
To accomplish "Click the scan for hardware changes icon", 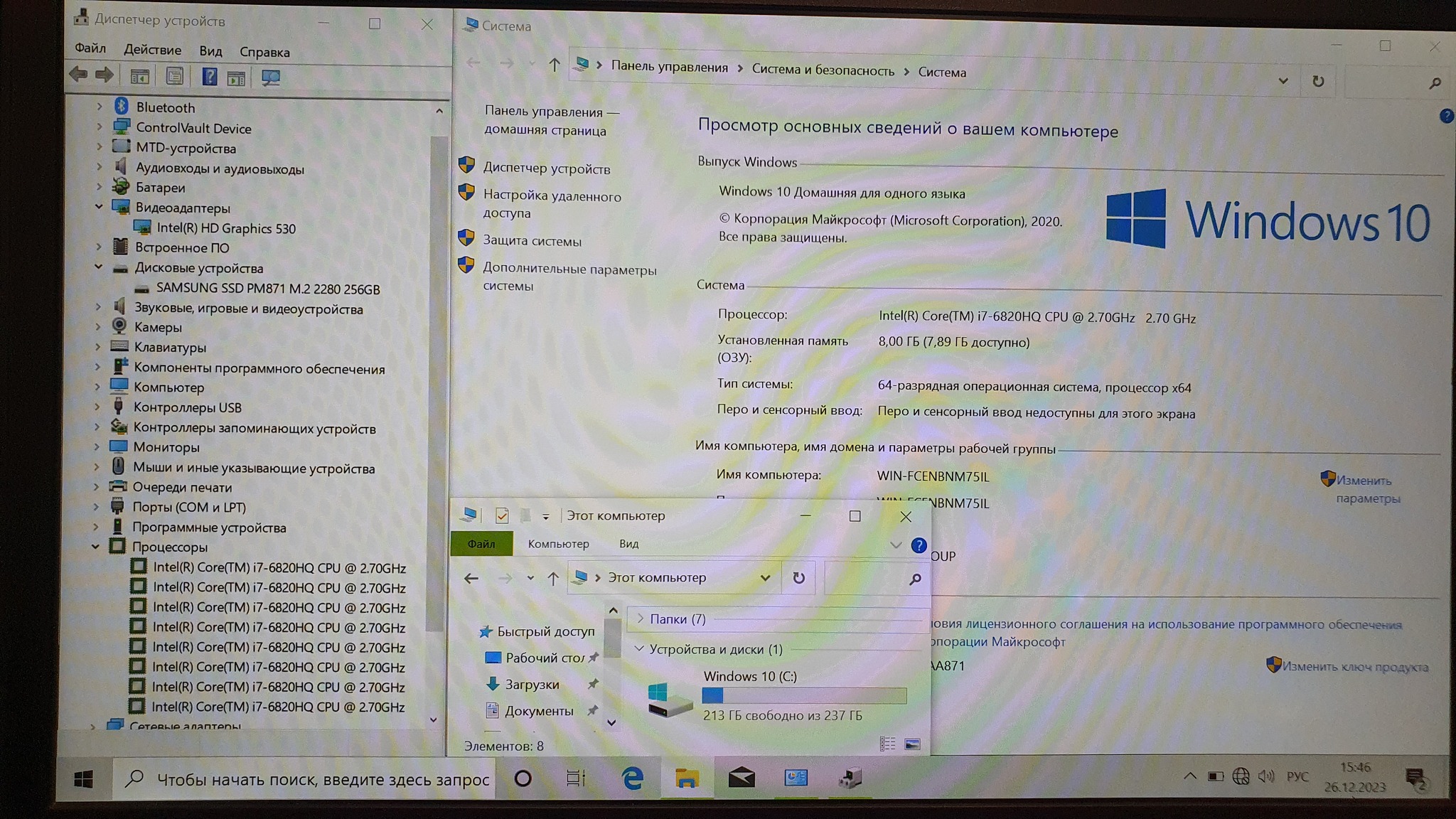I will (x=270, y=77).
